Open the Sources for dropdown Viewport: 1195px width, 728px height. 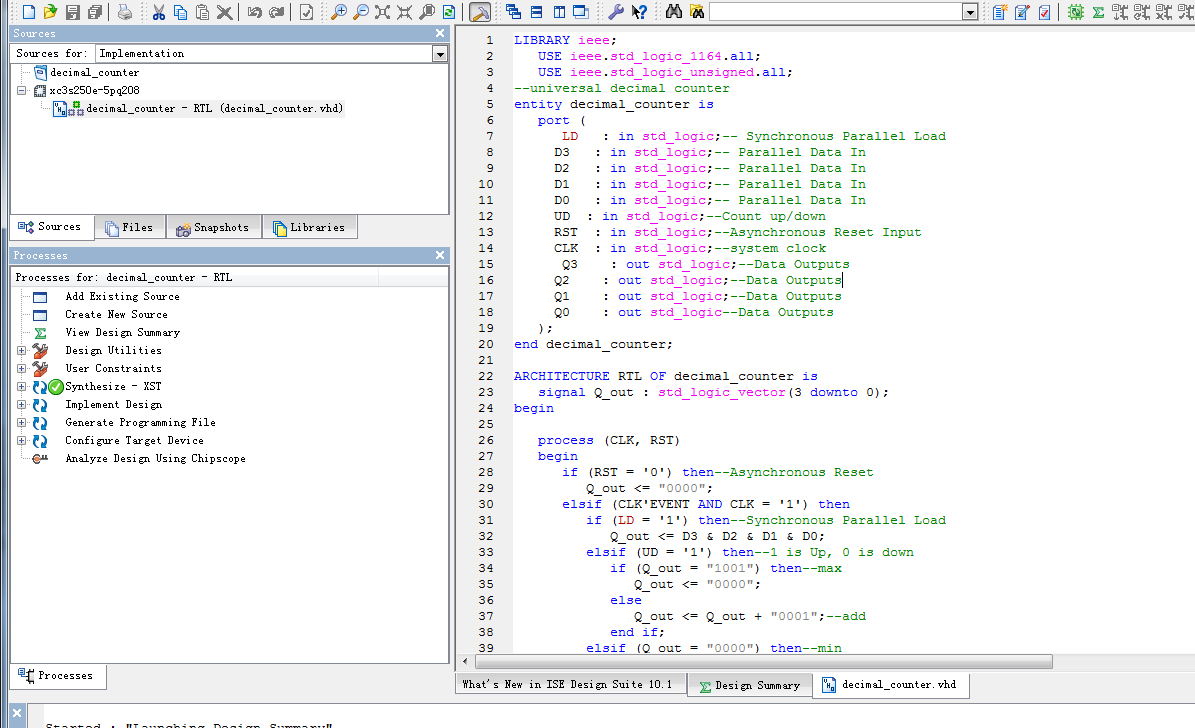439,53
